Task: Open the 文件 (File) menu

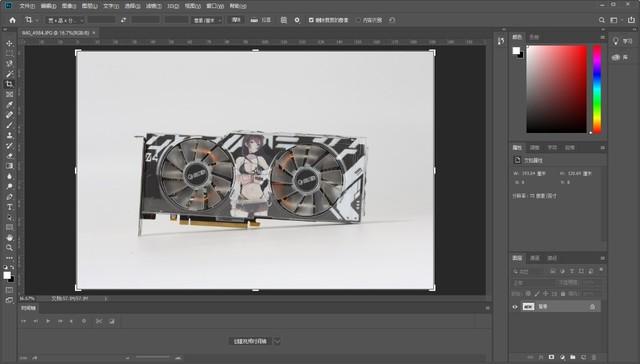Action: pyautogui.click(x=27, y=6)
